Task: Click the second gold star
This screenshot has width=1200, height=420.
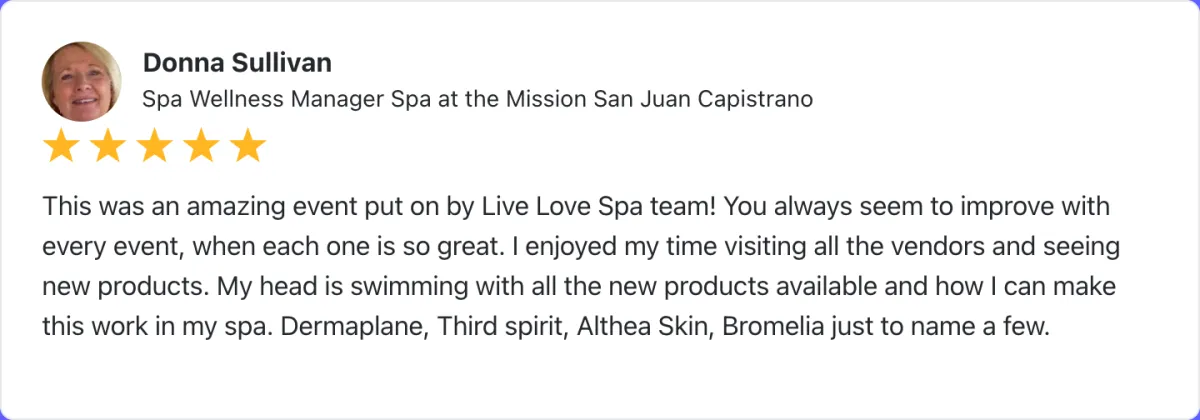Action: coord(108,146)
